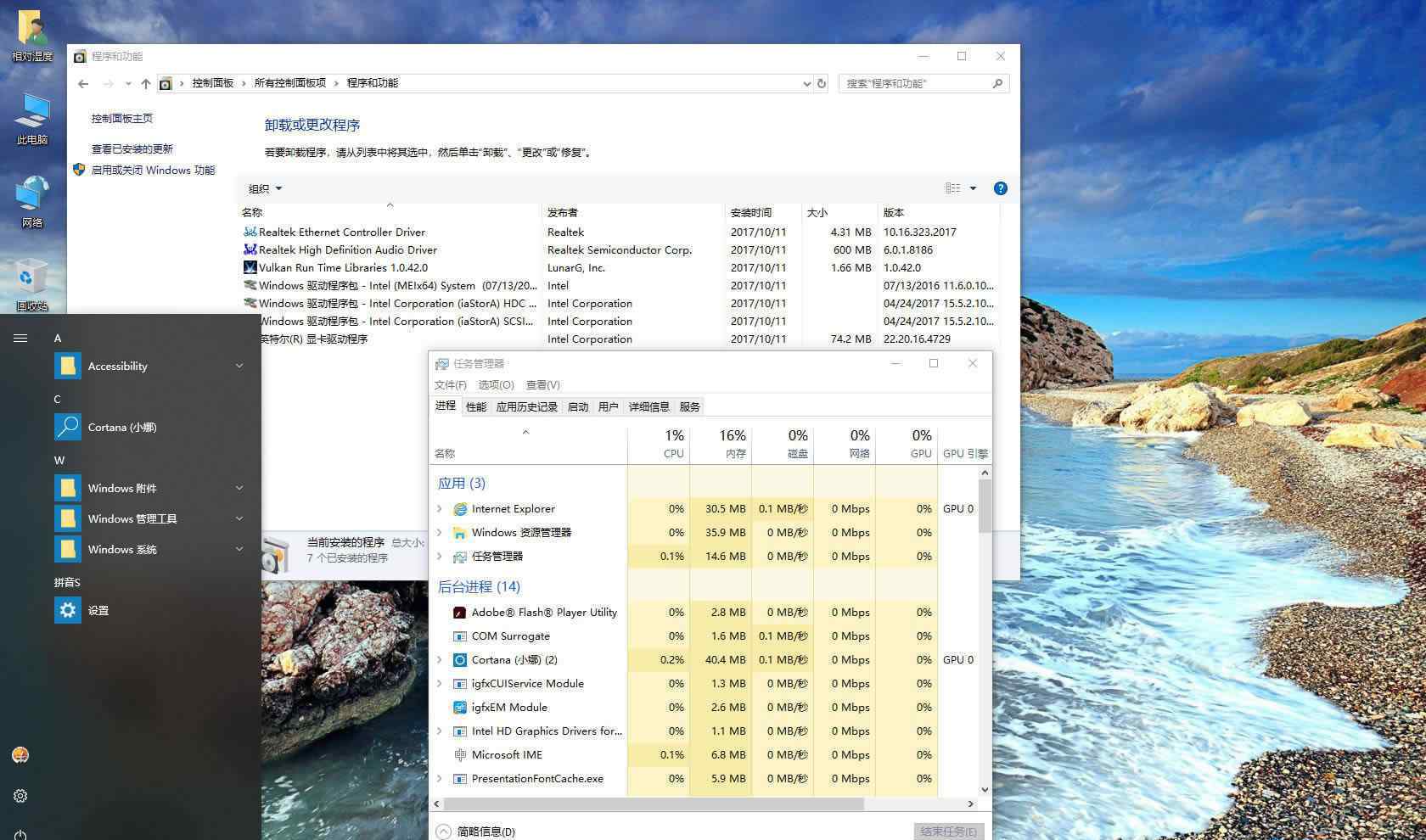This screenshot has width=1426, height=840.
Task: Open the 组织 dropdown in Programs window
Action: click(x=265, y=188)
